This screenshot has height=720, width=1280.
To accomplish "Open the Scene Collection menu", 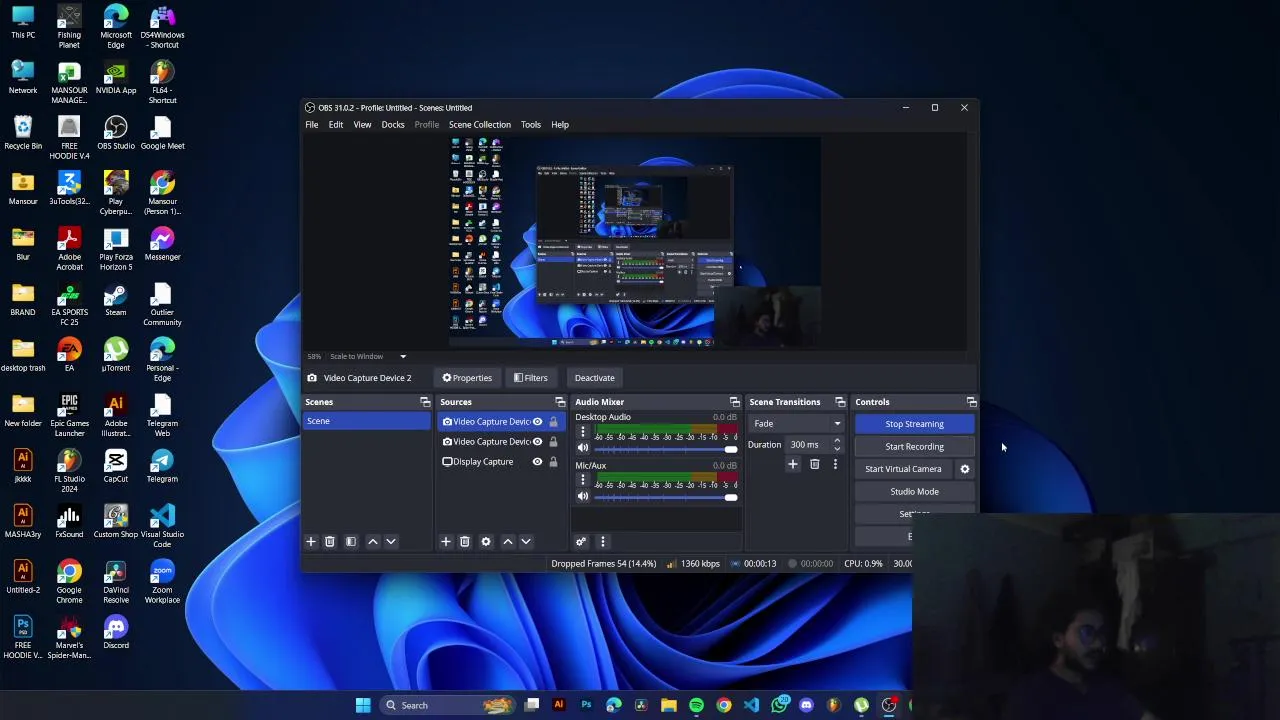I will click(x=480, y=125).
